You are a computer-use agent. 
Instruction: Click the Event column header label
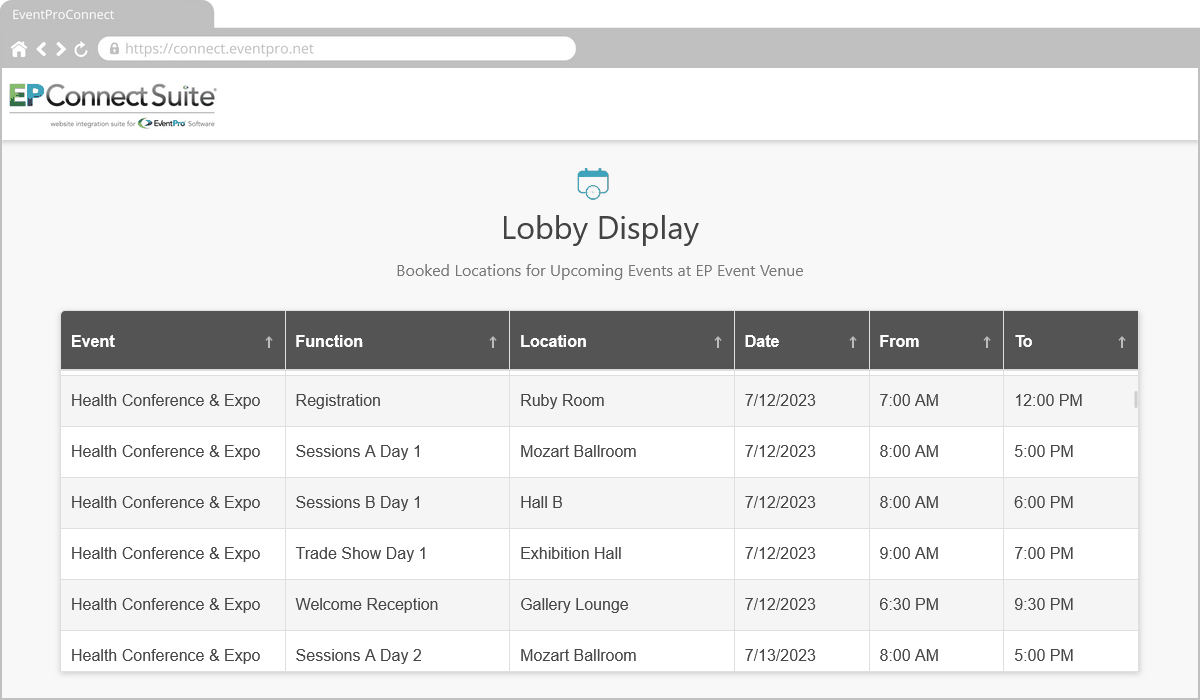click(x=93, y=341)
